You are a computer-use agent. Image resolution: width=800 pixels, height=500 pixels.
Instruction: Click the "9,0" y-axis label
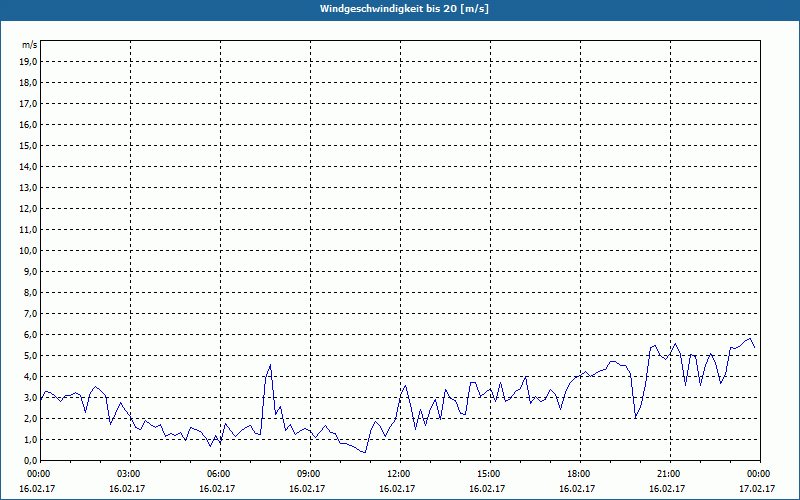click(x=31, y=271)
